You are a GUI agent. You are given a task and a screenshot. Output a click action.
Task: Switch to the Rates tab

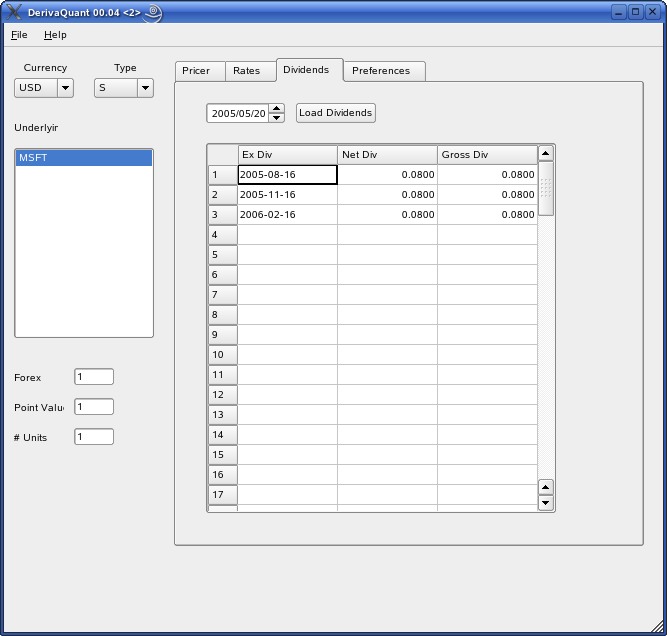(x=246, y=71)
